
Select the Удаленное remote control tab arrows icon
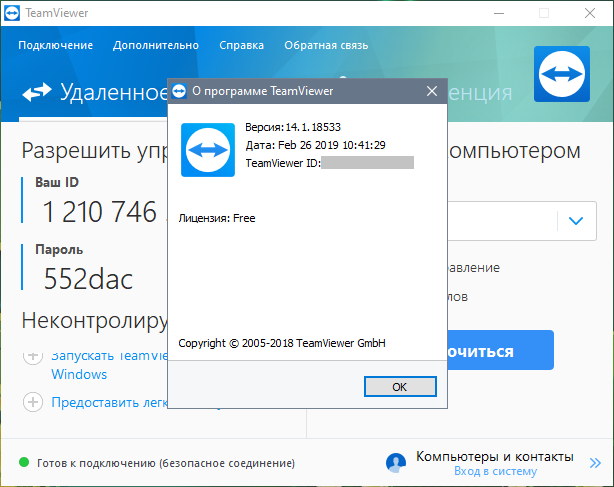(36, 92)
